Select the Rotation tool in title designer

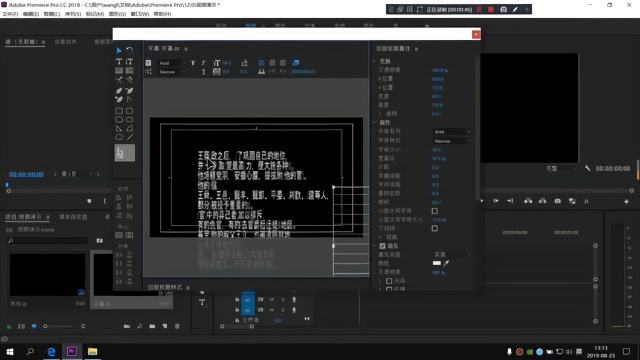[129, 51]
